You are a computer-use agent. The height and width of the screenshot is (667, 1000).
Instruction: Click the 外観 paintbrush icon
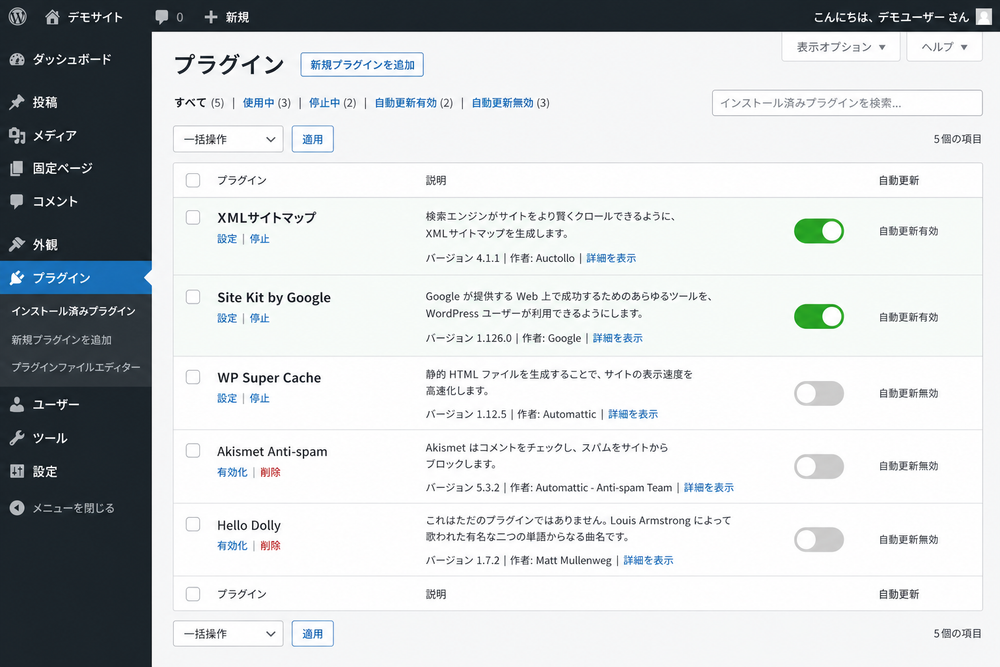pyautogui.click(x=17, y=245)
